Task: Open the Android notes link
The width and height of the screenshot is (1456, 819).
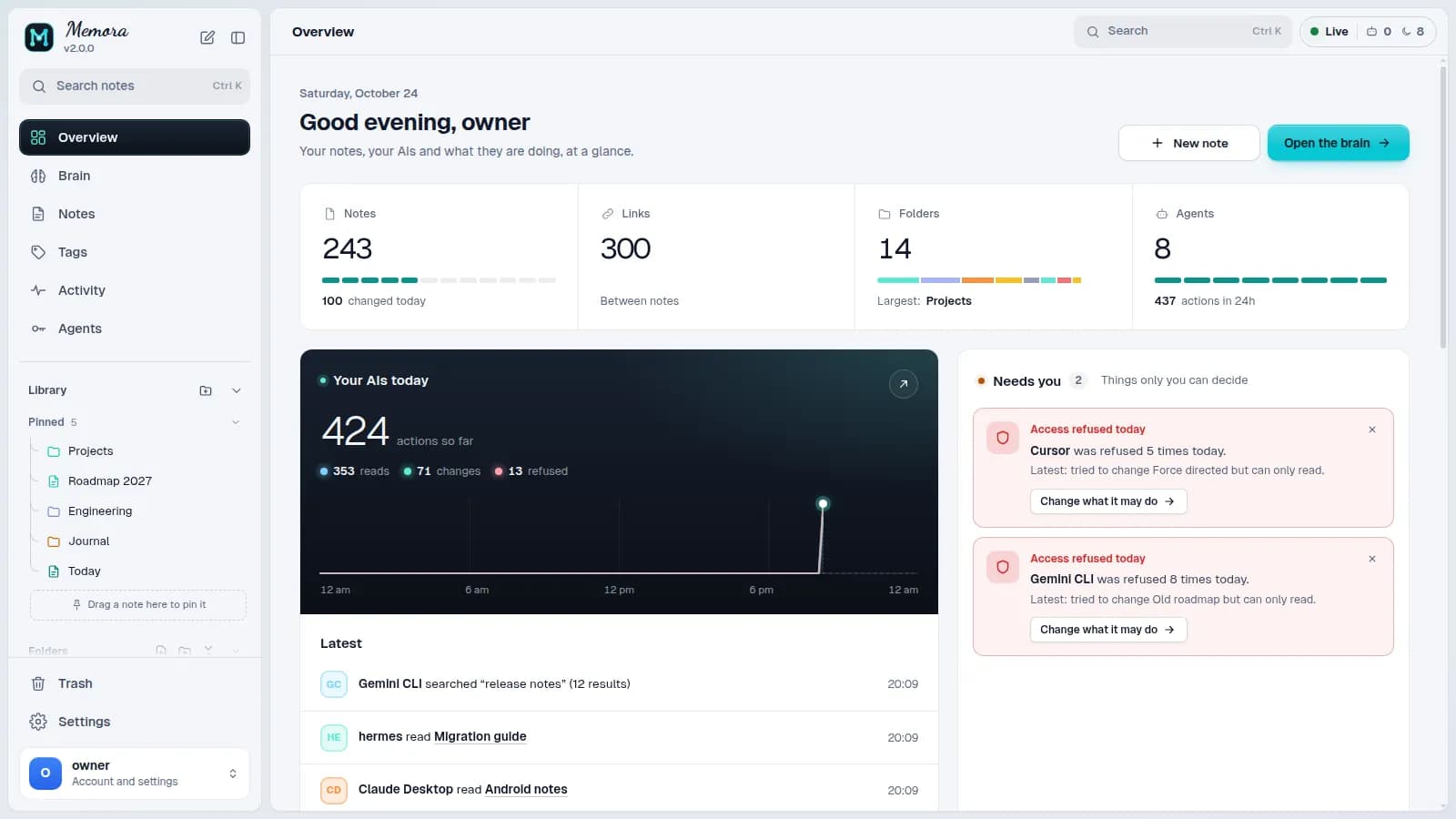Action: [x=526, y=789]
